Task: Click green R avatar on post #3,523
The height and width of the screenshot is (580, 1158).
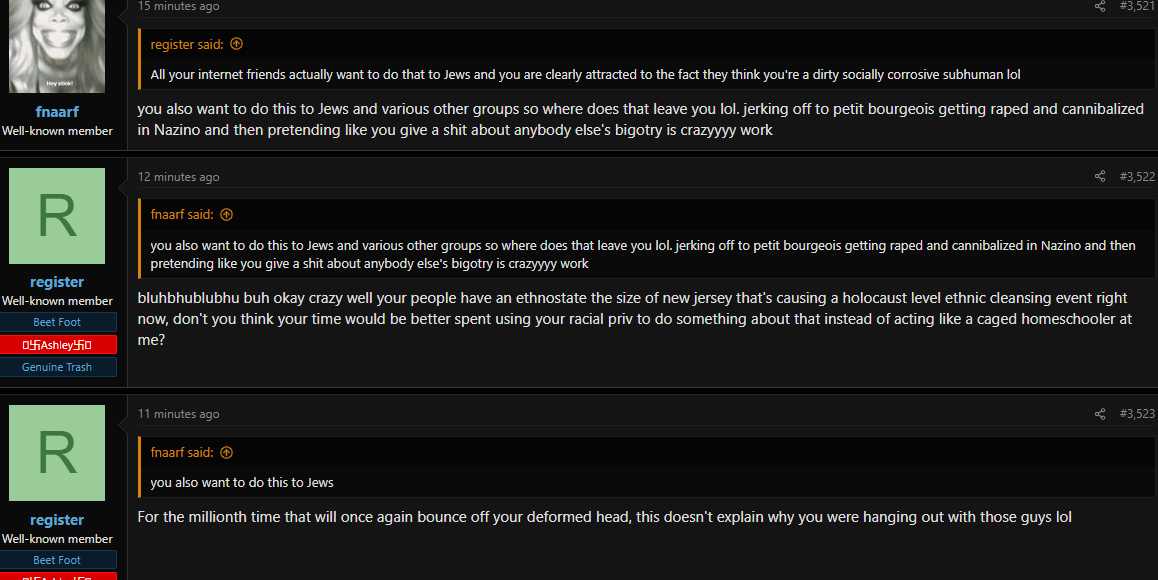Action: click(57, 453)
